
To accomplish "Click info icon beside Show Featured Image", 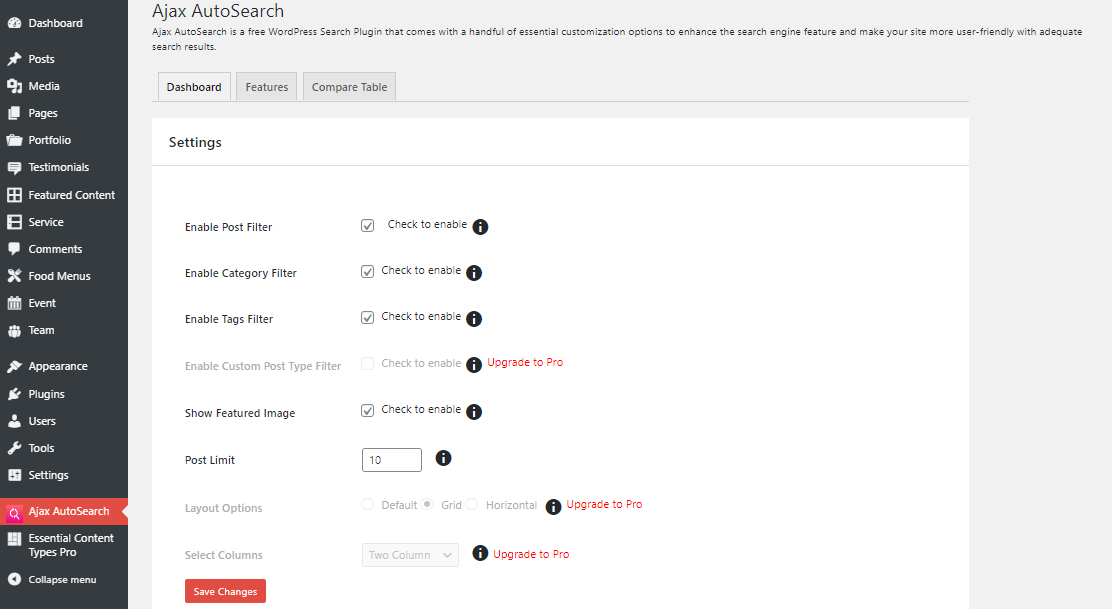I will tap(474, 412).
